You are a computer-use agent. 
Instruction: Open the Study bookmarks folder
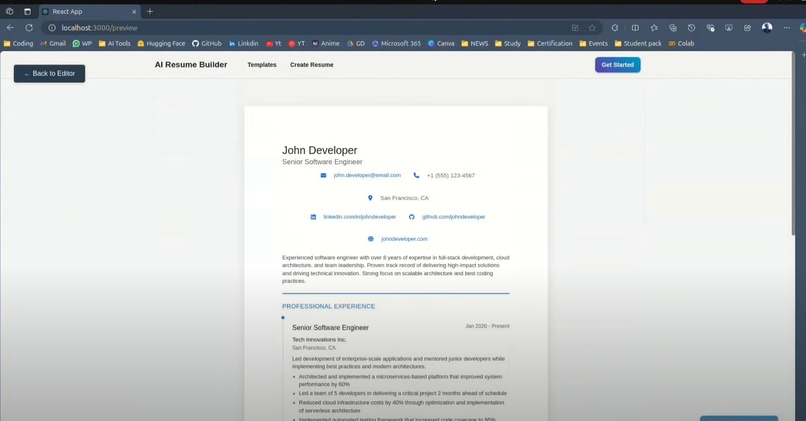(x=508, y=44)
